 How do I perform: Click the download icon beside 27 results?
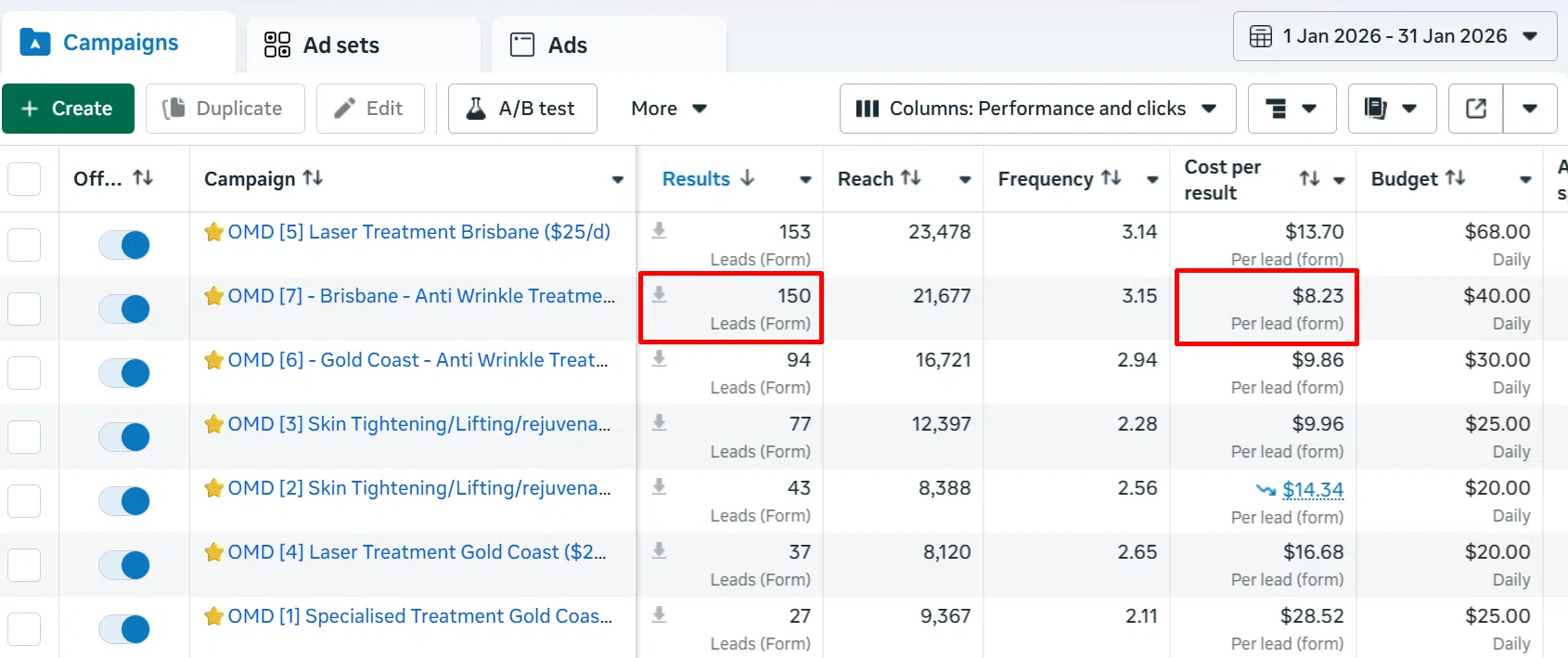(659, 614)
